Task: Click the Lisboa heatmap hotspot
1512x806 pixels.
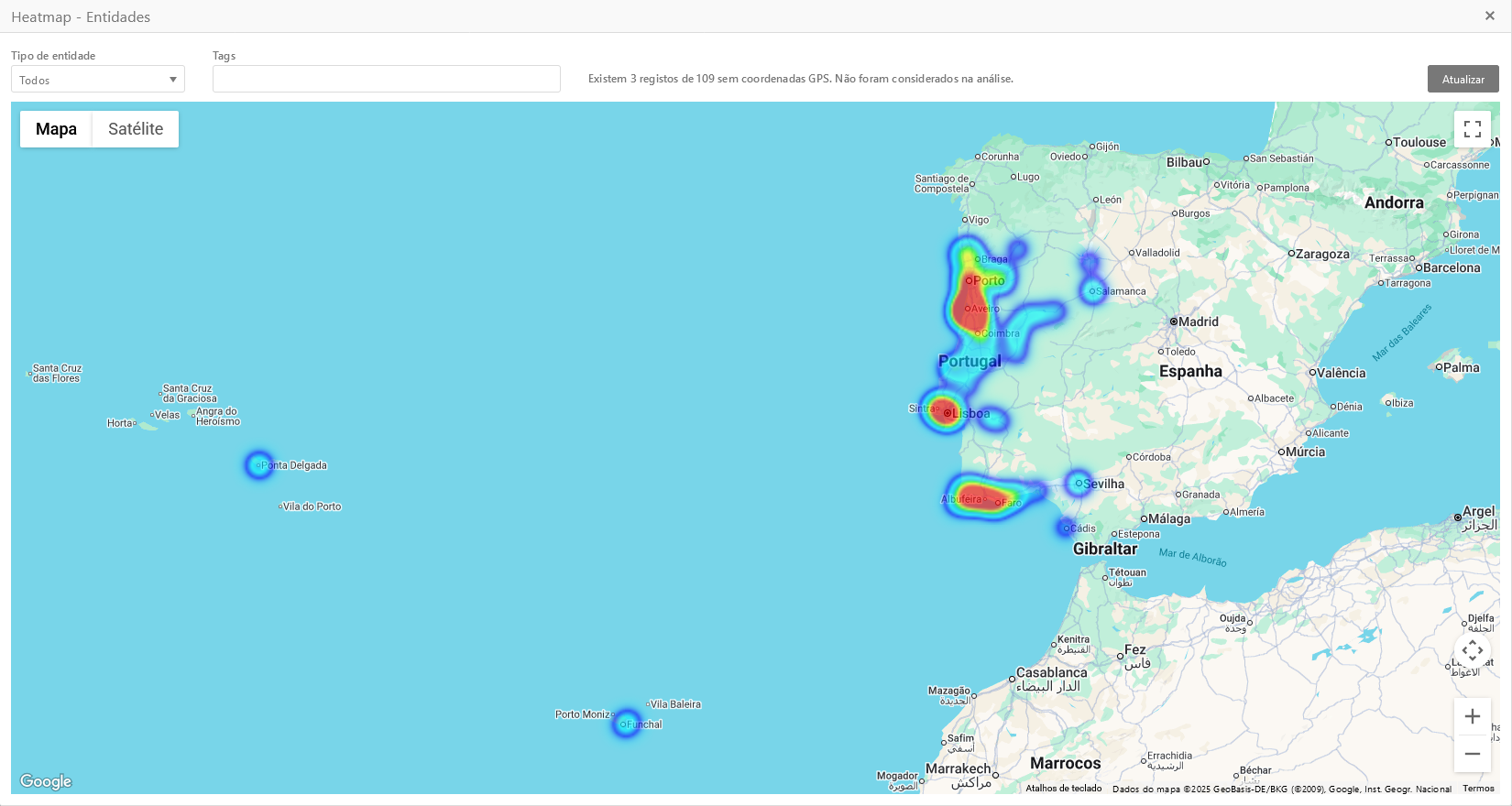Action: [x=945, y=412]
